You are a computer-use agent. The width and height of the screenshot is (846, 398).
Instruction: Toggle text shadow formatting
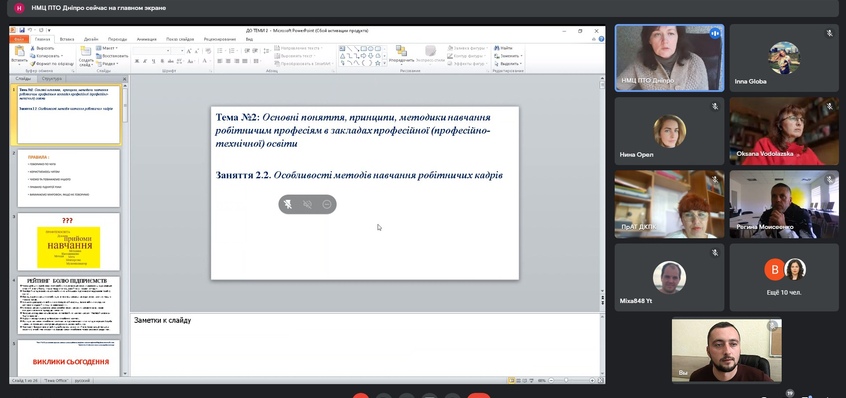162,61
